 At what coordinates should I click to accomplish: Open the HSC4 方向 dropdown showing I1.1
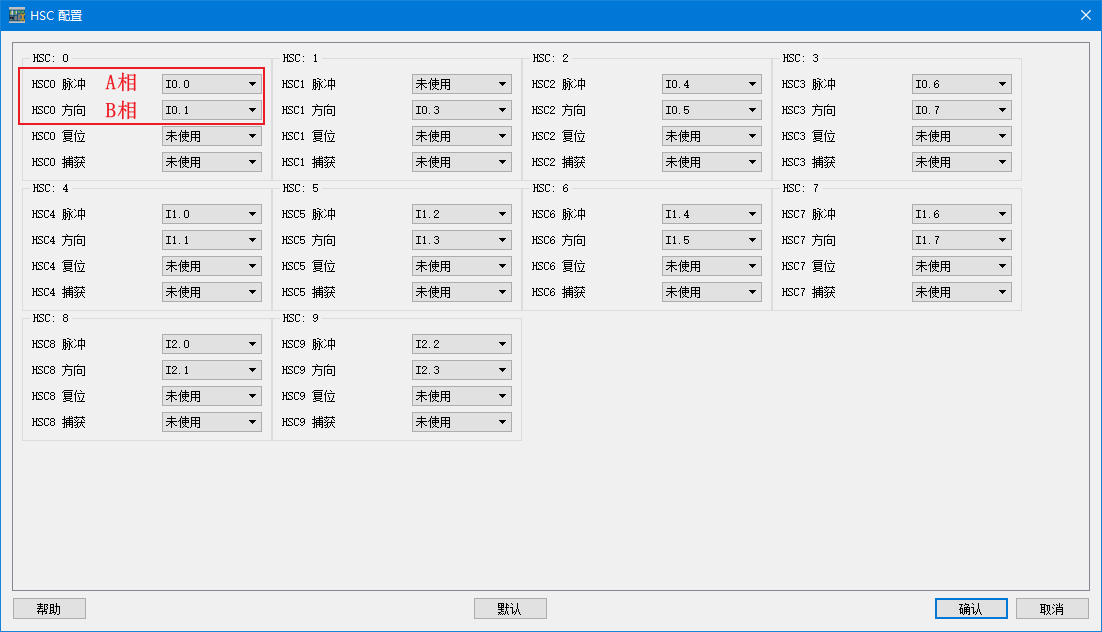(x=212, y=240)
